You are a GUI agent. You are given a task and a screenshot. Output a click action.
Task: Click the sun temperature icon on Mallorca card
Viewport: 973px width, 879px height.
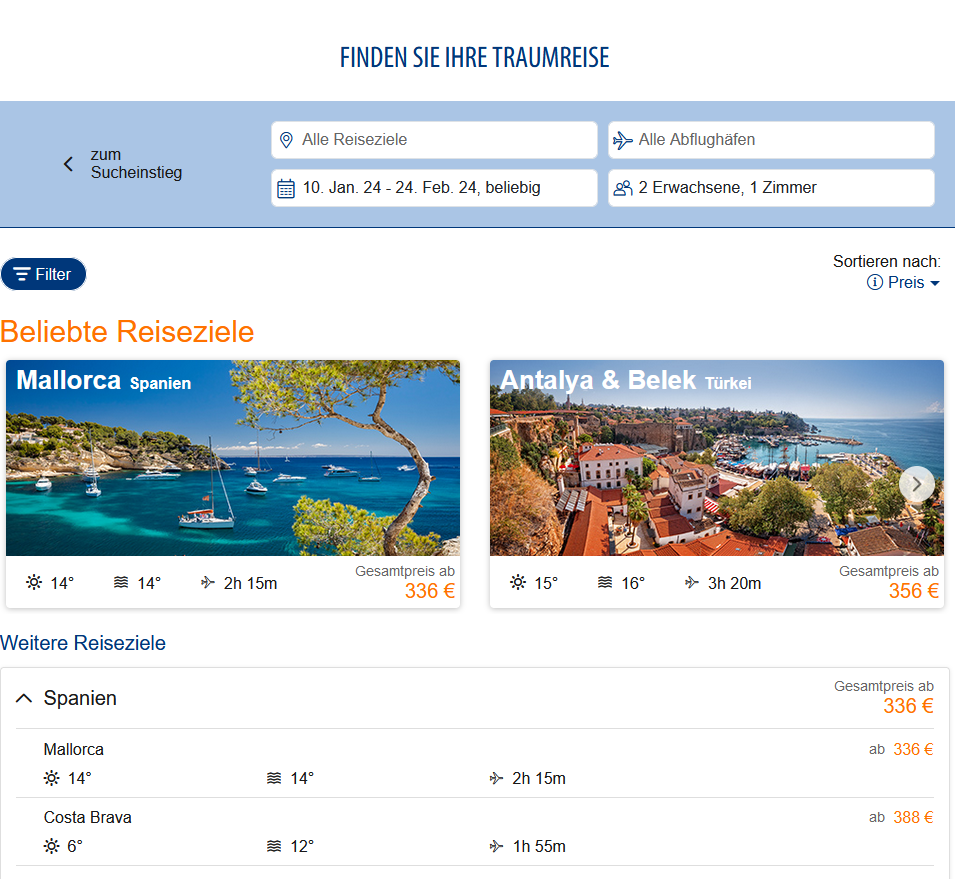coord(34,583)
